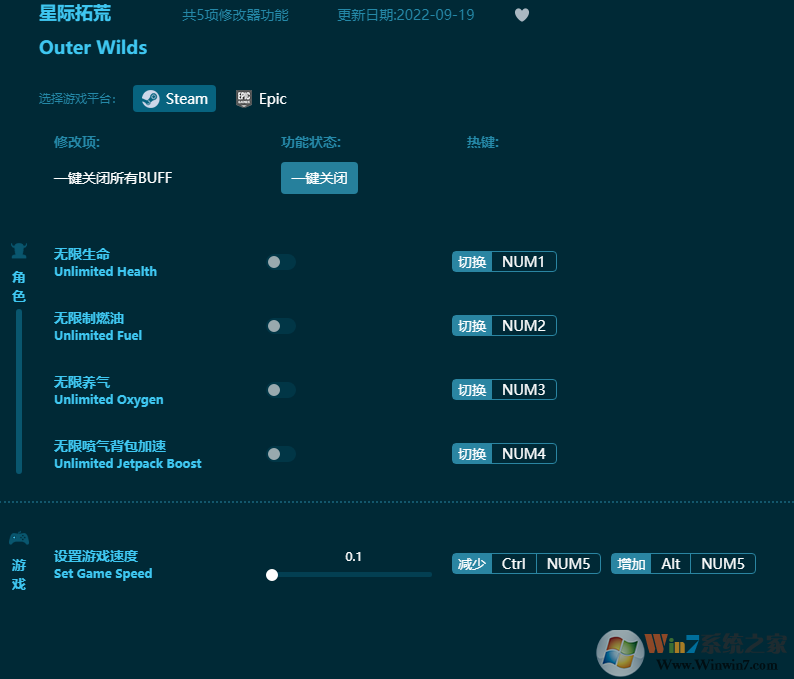Click the 选择游戏平台 label

pyautogui.click(x=77, y=99)
